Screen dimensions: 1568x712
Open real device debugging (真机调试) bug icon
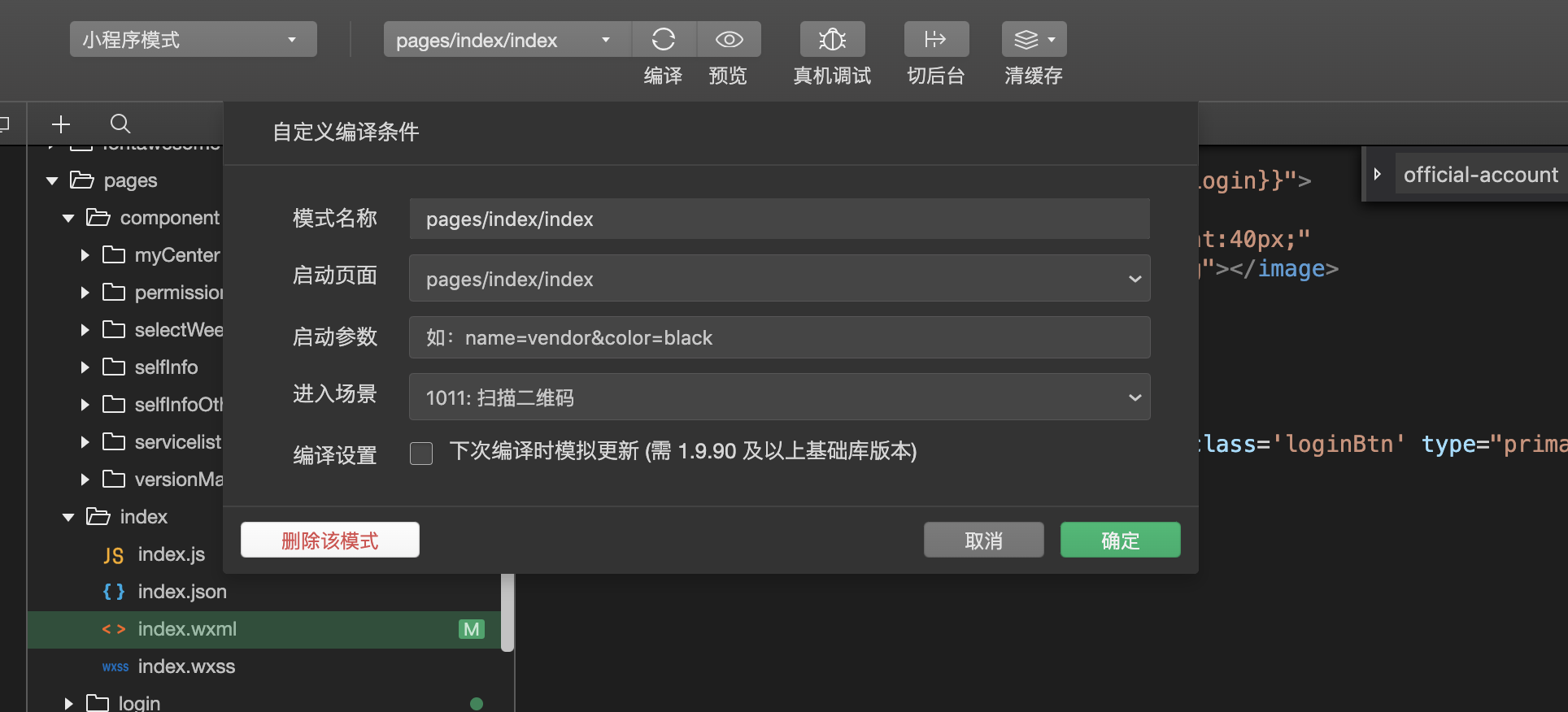(832, 39)
